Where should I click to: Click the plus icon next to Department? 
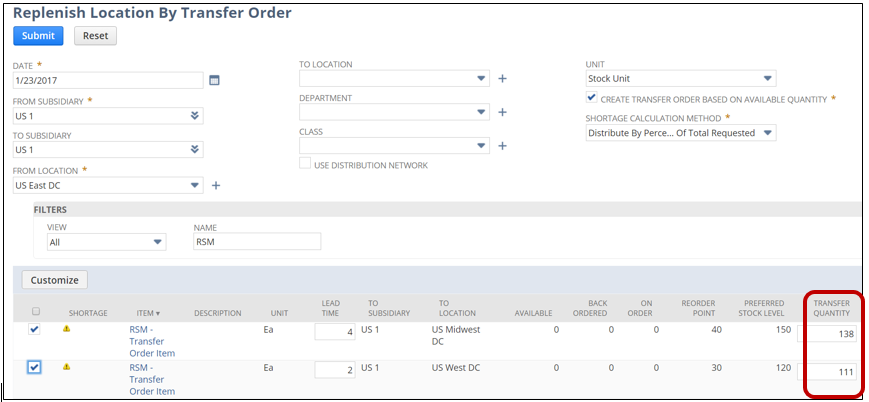(502, 112)
